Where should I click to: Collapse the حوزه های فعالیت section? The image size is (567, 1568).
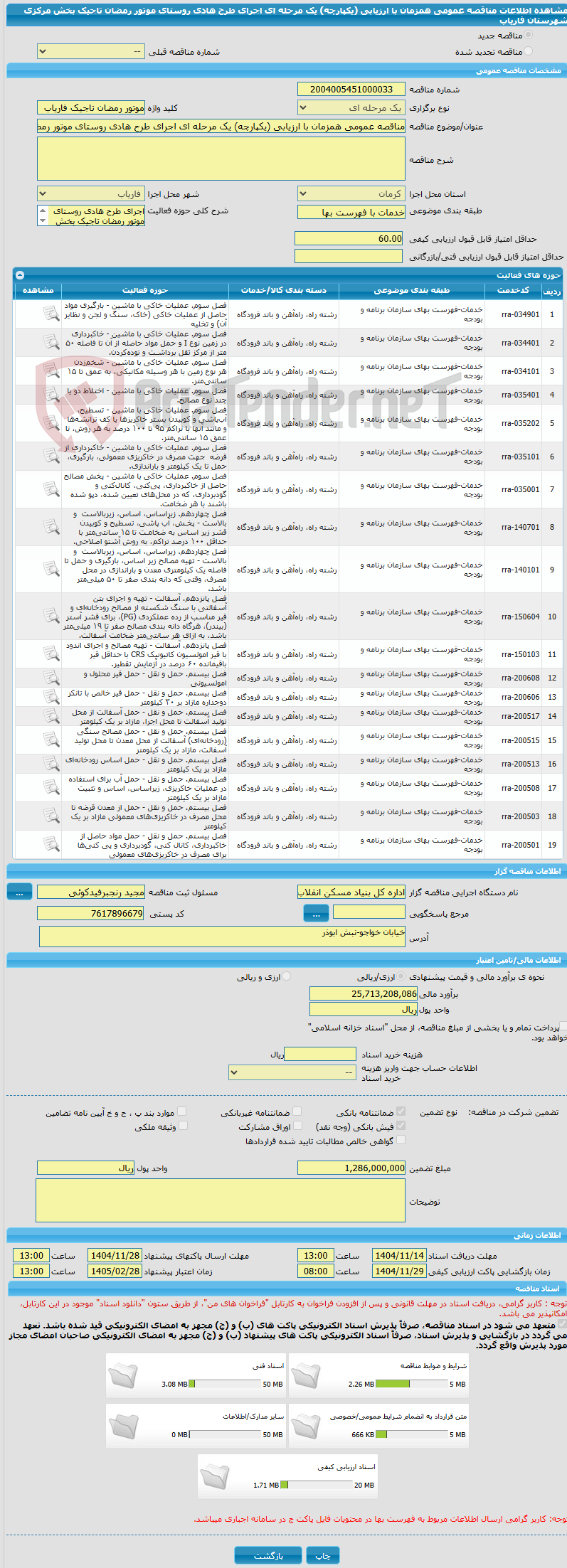point(20,275)
